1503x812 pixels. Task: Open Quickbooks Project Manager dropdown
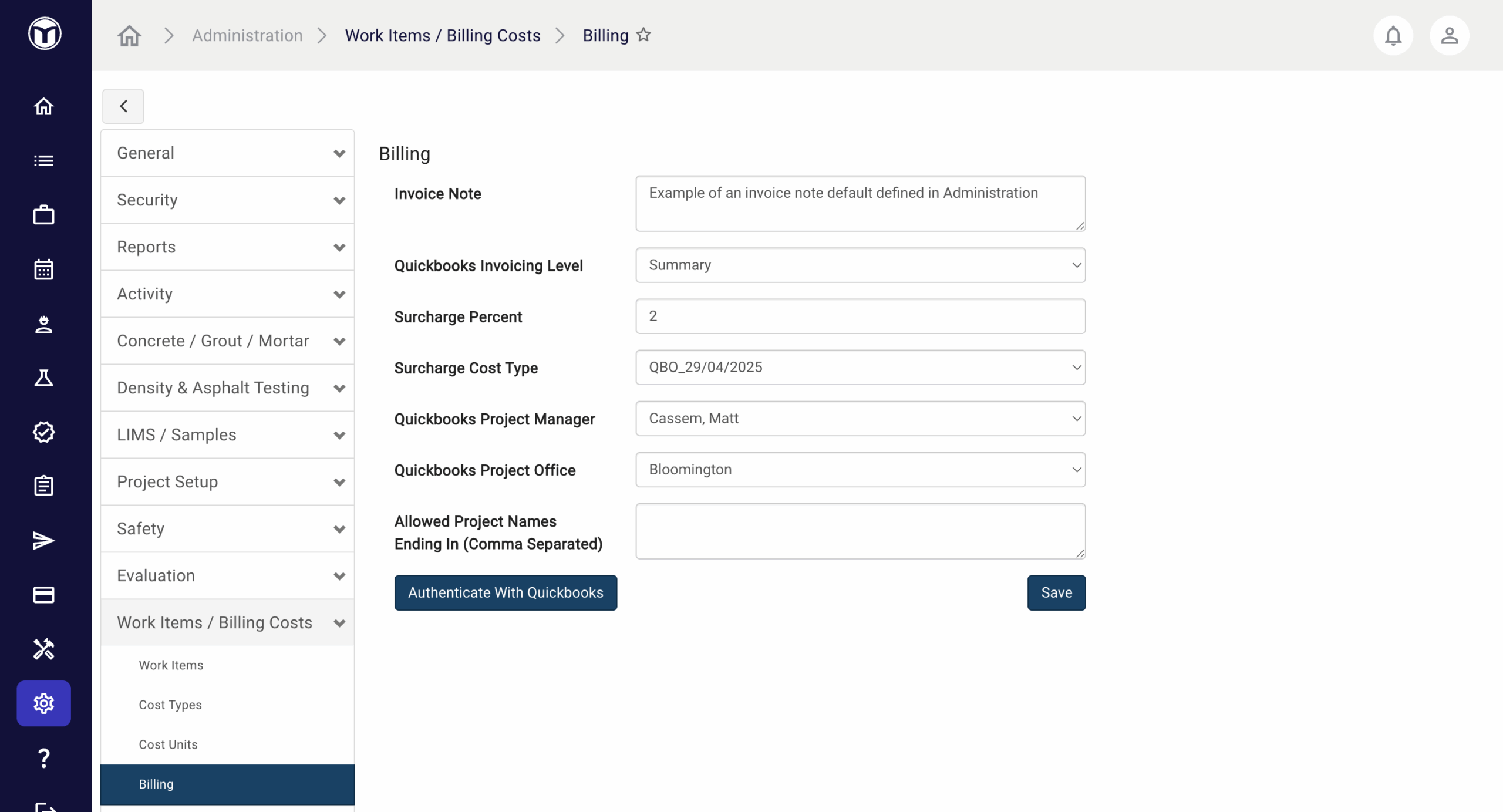pyautogui.click(x=860, y=418)
